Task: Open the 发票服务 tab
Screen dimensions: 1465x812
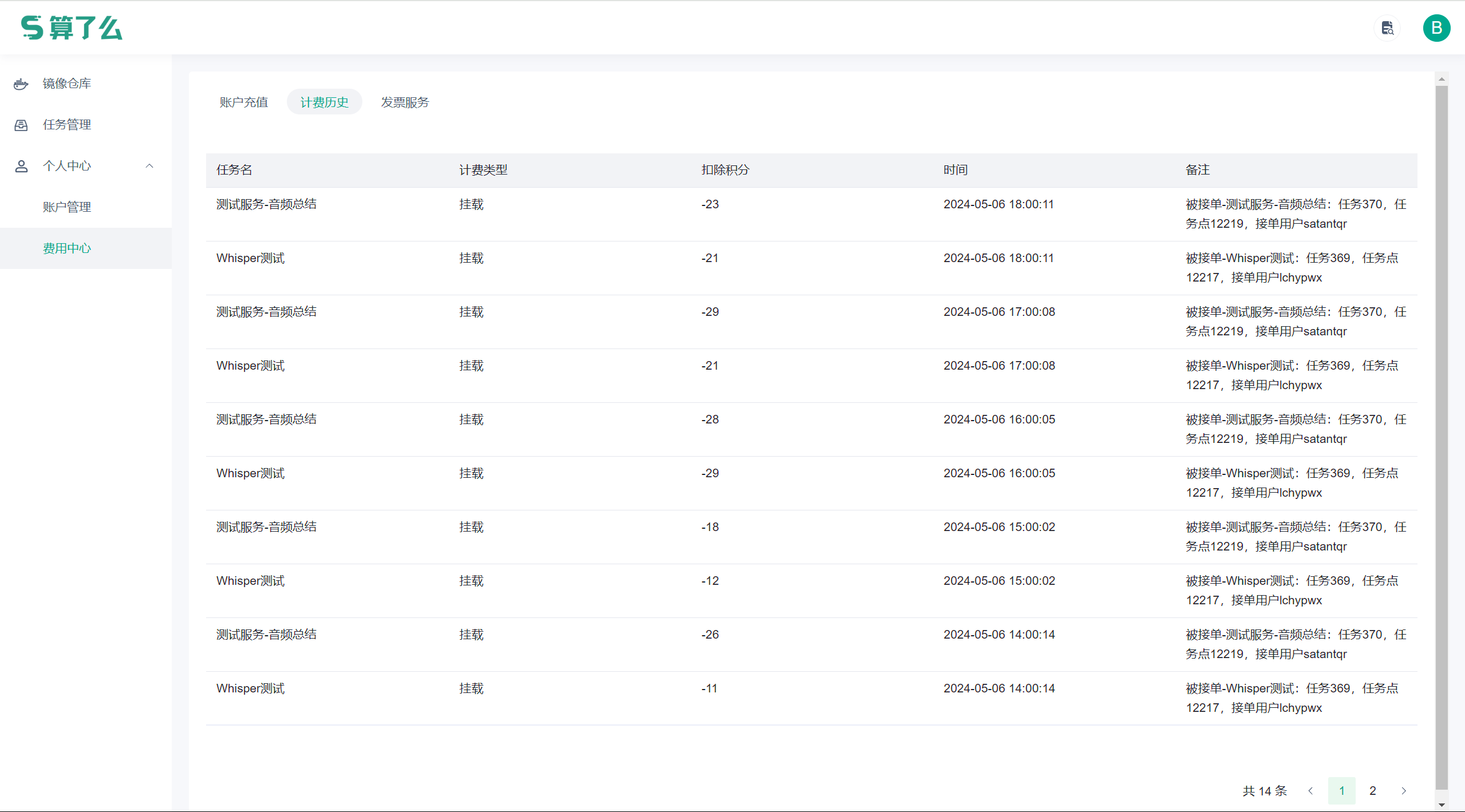Action: [x=405, y=102]
